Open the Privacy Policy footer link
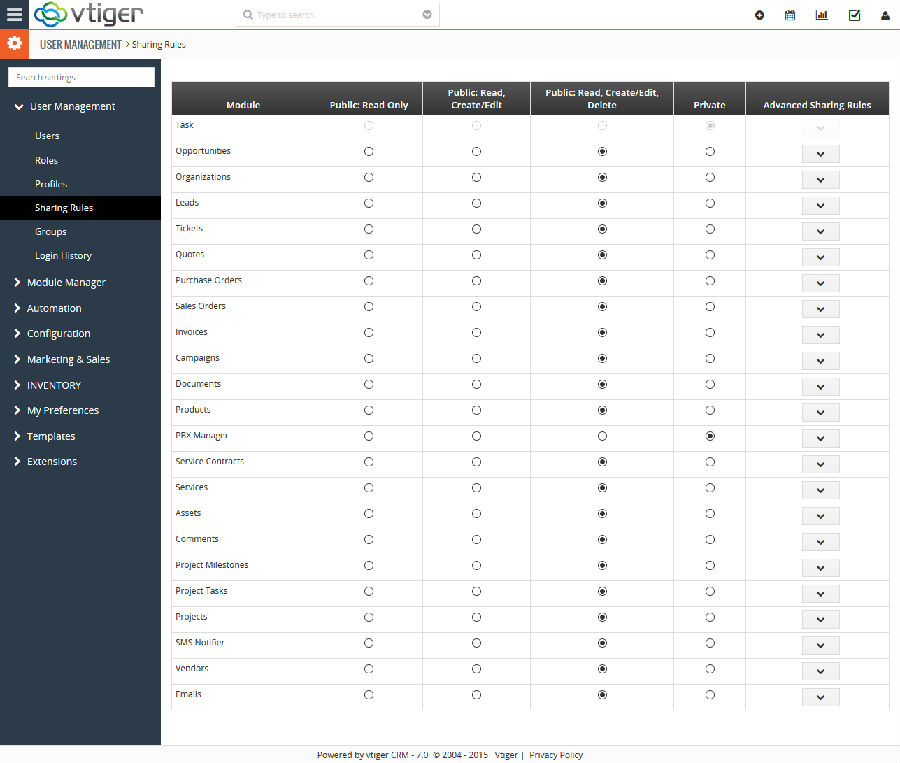 pyautogui.click(x=556, y=755)
